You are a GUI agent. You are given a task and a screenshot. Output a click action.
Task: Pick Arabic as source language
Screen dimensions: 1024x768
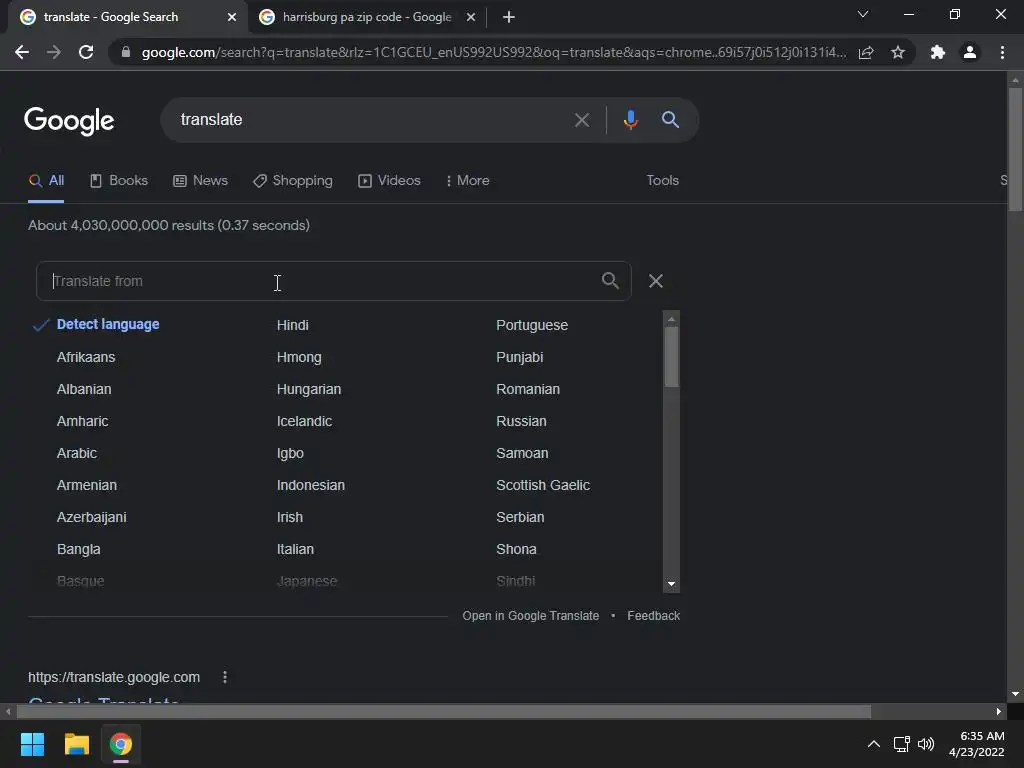coord(76,453)
